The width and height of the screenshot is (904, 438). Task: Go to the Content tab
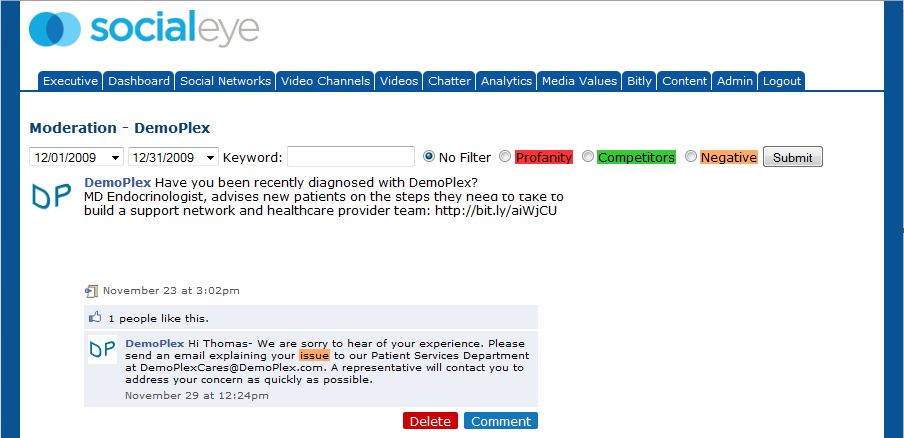point(684,81)
